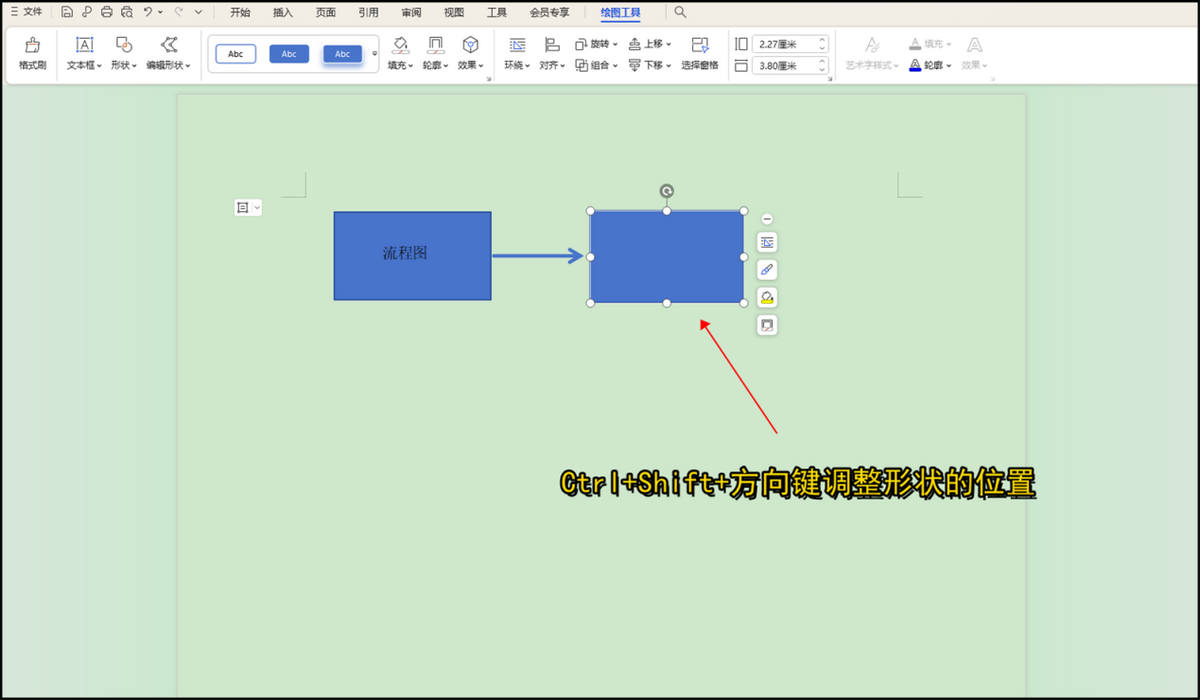Click the 组合 group button

(596, 65)
